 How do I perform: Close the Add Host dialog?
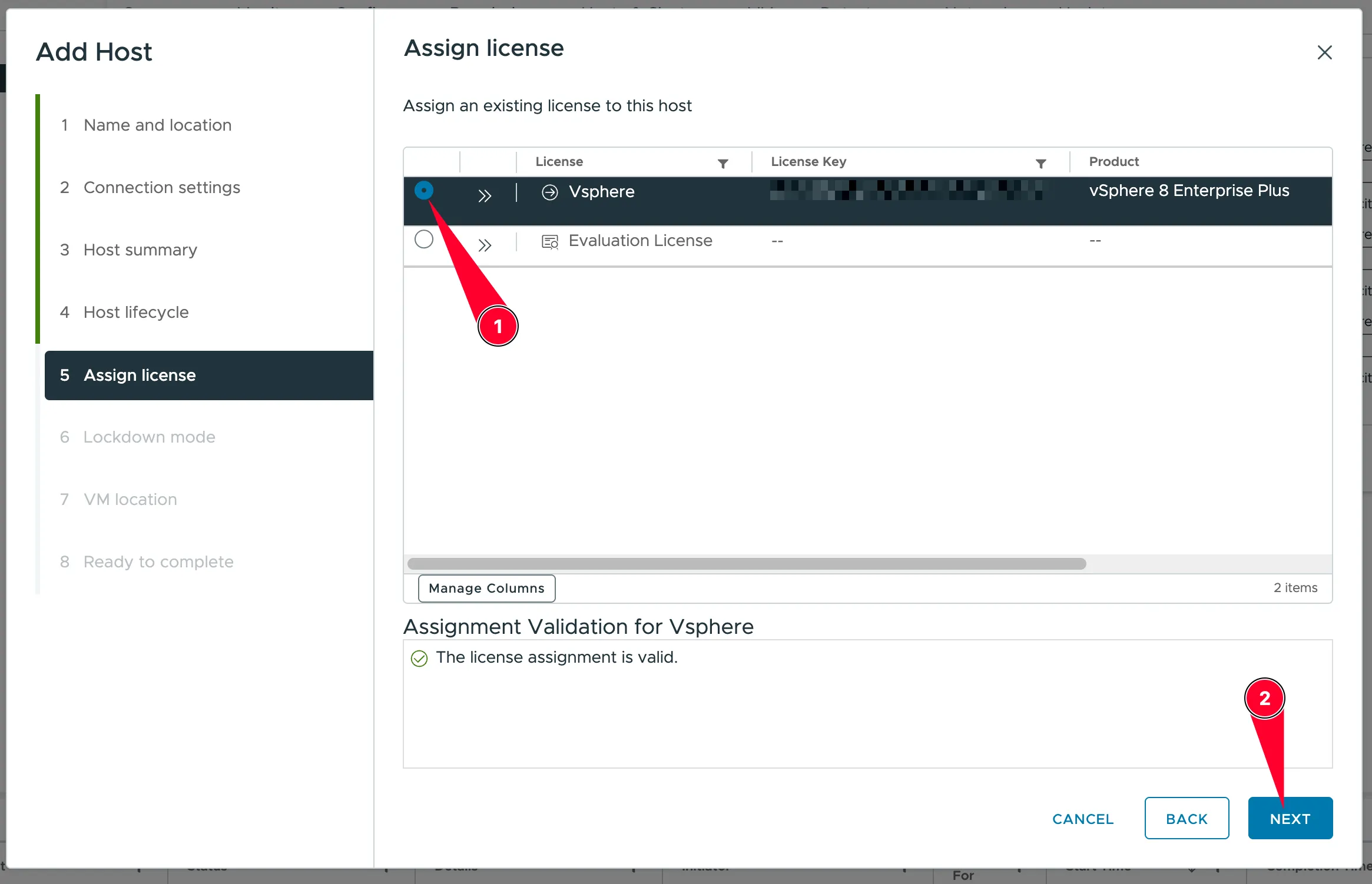1325,52
